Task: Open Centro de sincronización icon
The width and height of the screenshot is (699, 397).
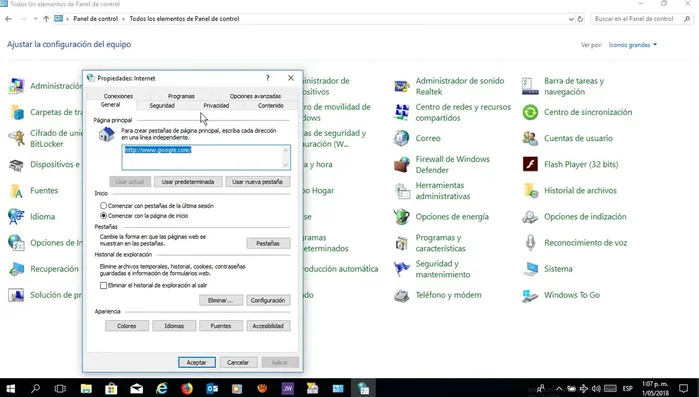Action: coord(530,112)
